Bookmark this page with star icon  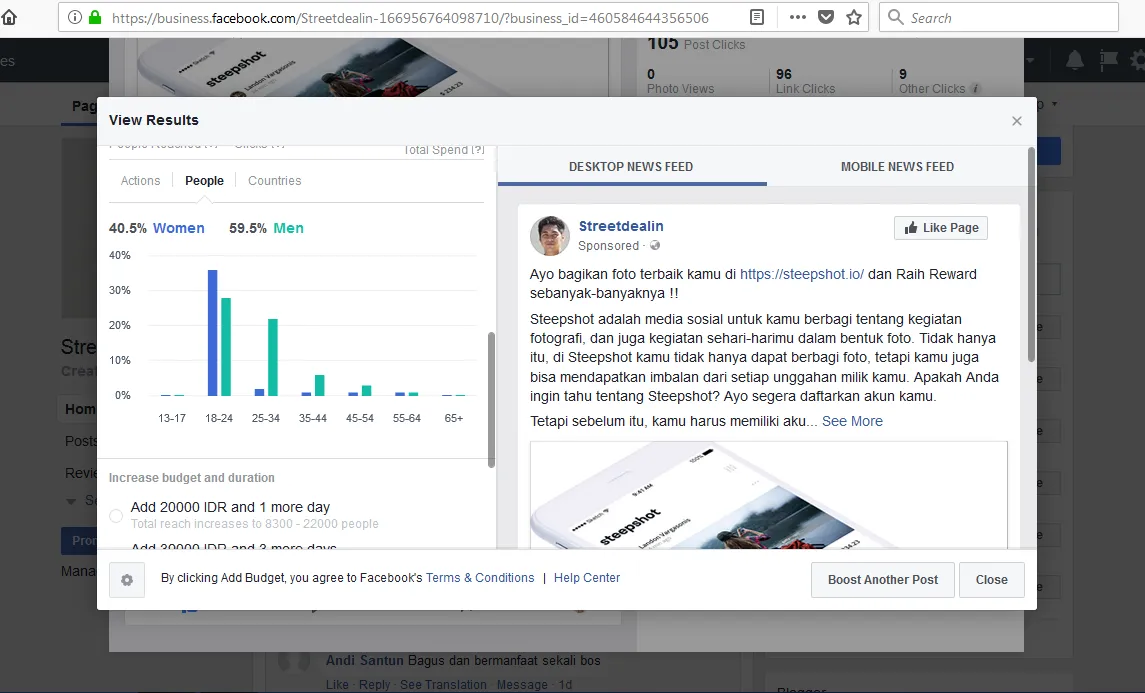click(x=854, y=17)
